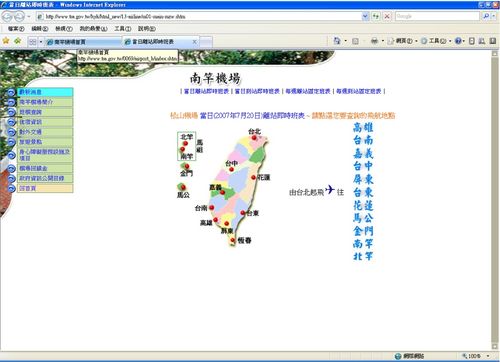Screen dimensions: 500x362
Task: Click the Home page icon
Action: point(337,41)
